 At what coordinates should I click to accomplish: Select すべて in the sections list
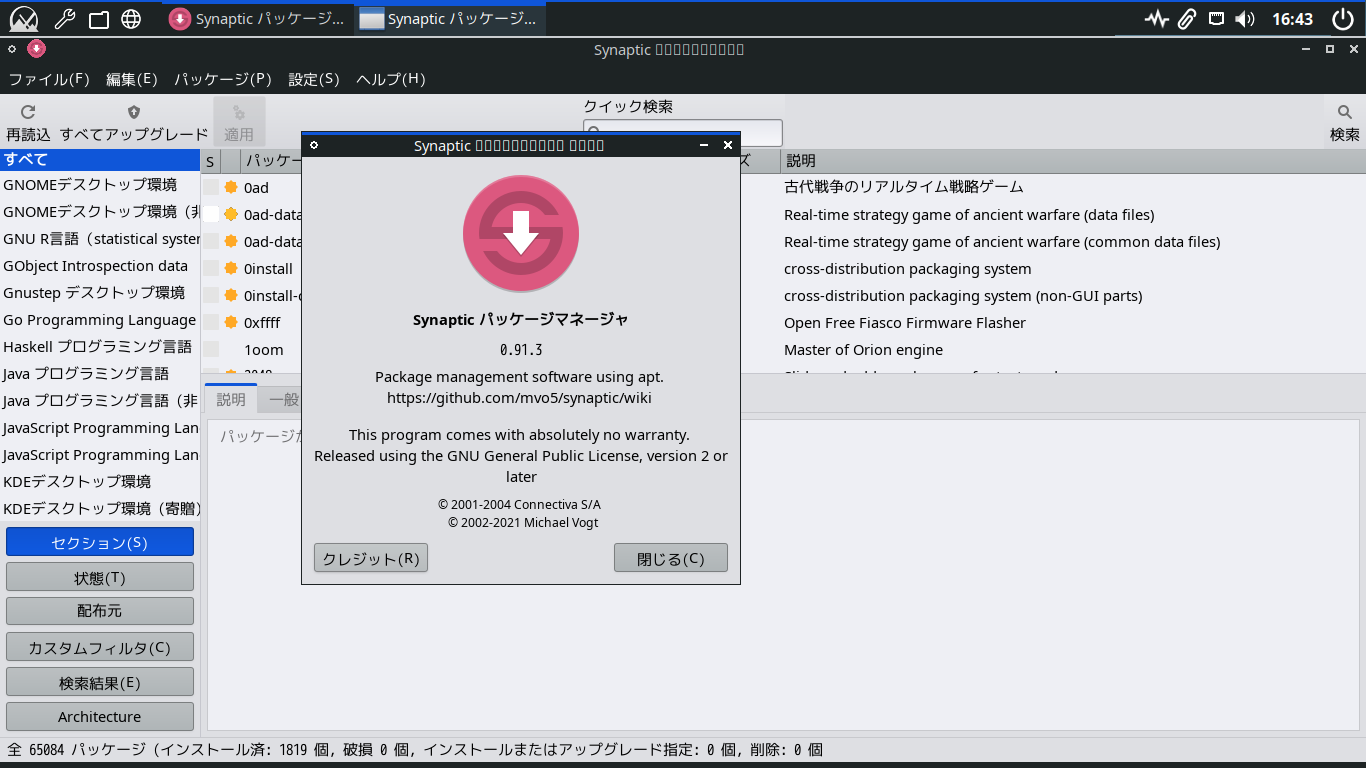(100, 159)
